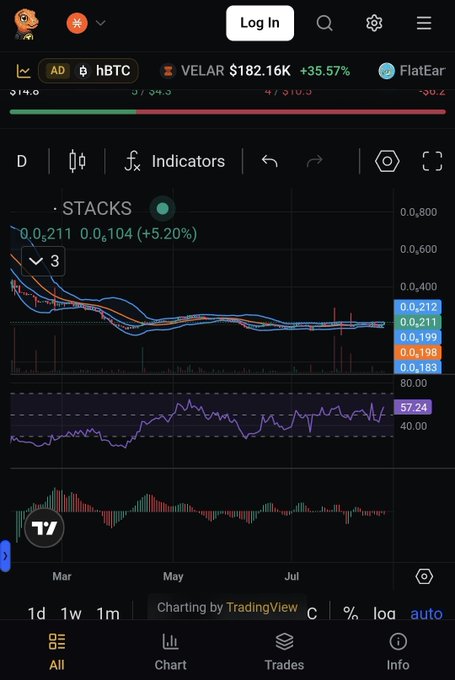Expand the blue side panel arrow
The height and width of the screenshot is (680, 455).
click(5, 556)
